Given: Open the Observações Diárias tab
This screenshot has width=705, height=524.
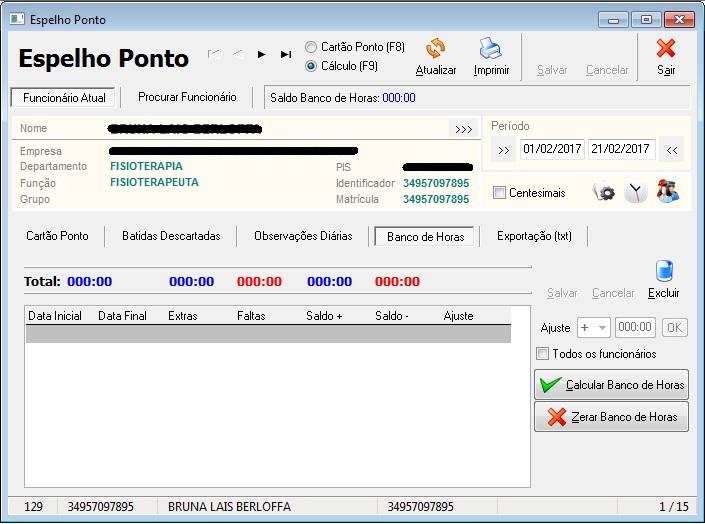Looking at the screenshot, I should pyautogui.click(x=303, y=236).
